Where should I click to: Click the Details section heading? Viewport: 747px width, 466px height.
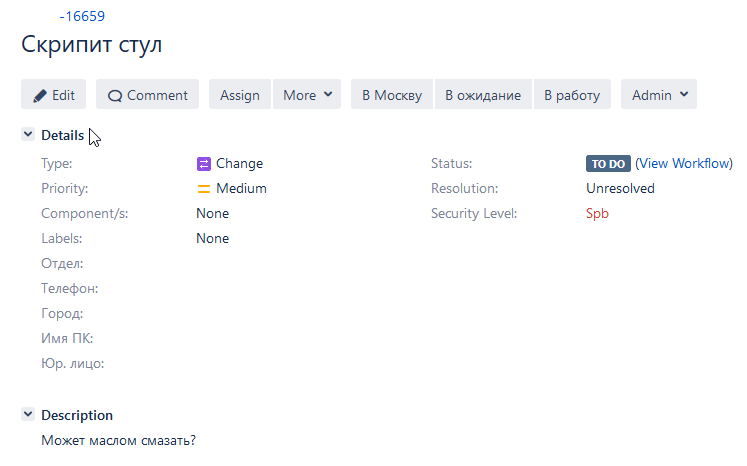click(x=62, y=135)
